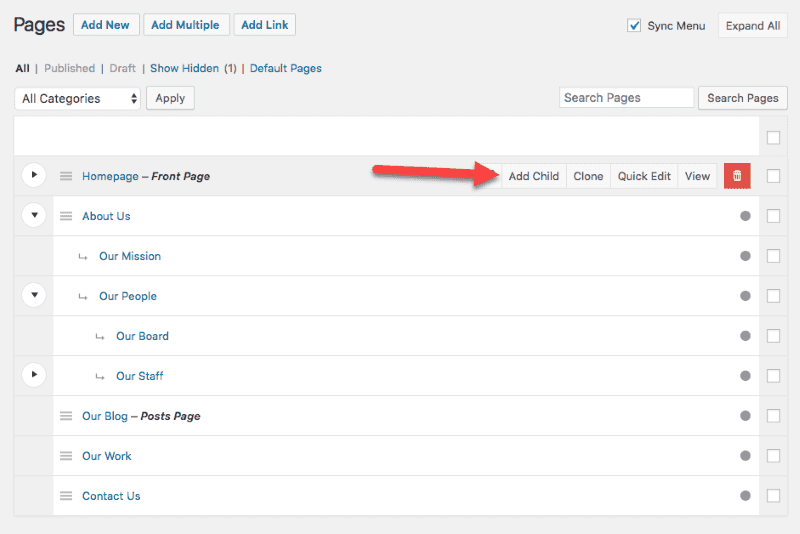Collapse the About Us page tree
Image resolution: width=800 pixels, height=534 pixels.
(x=34, y=215)
